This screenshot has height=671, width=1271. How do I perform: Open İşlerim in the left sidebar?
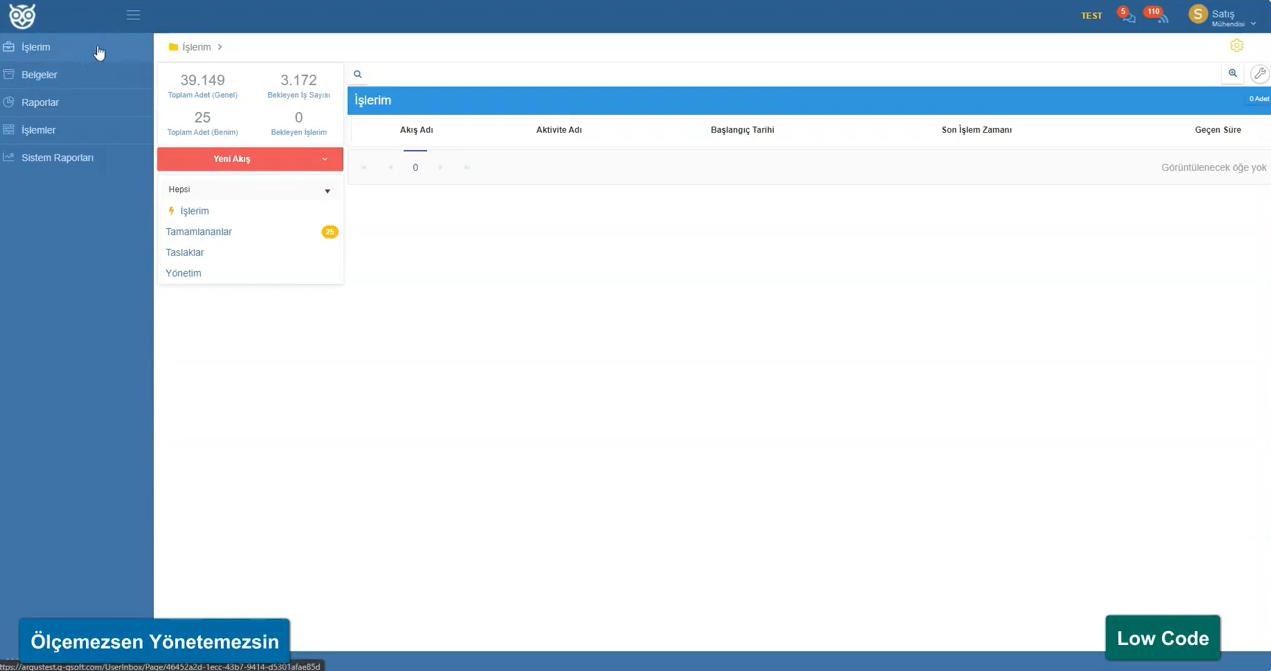(77, 47)
